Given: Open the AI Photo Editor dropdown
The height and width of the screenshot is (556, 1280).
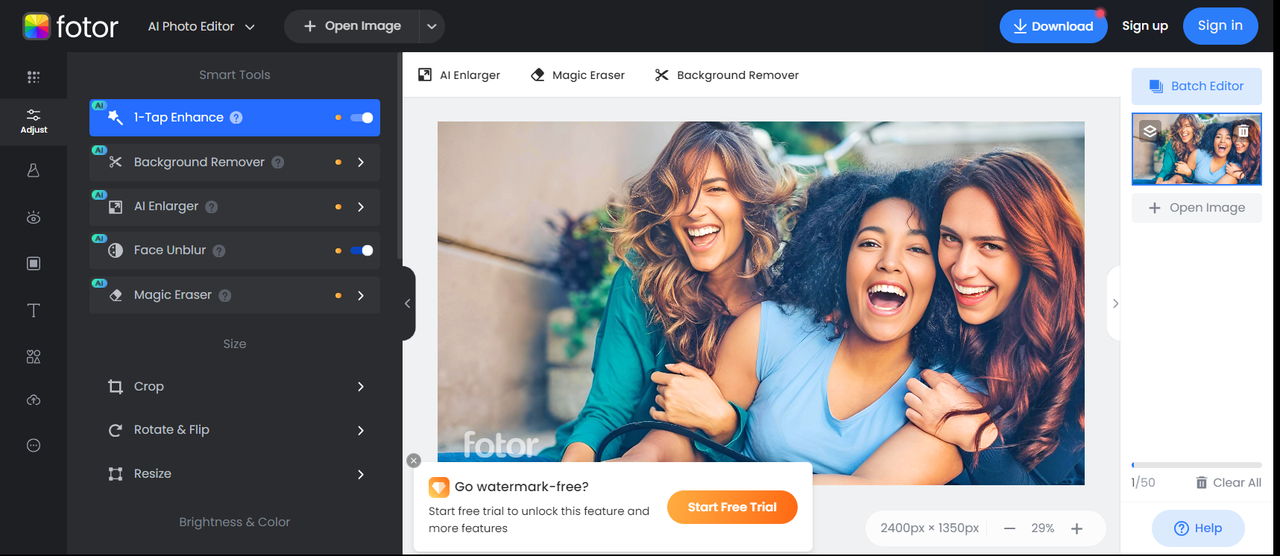Looking at the screenshot, I should (201, 26).
